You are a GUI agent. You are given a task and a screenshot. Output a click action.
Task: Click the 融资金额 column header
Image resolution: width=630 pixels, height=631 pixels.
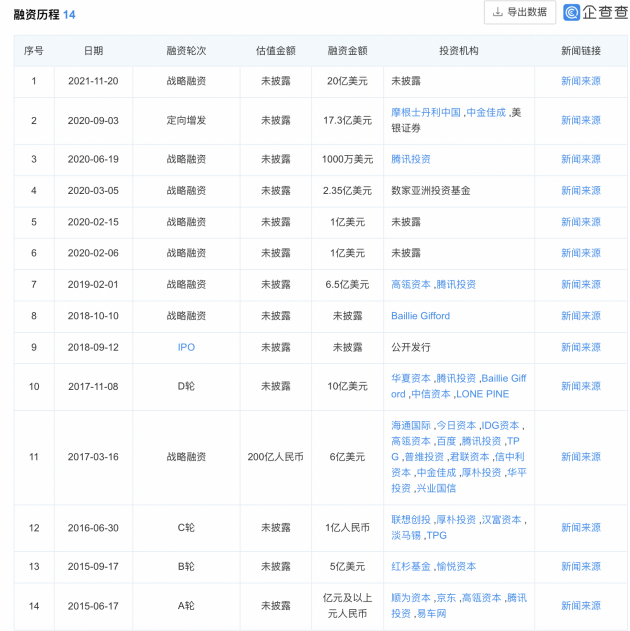tap(347, 51)
